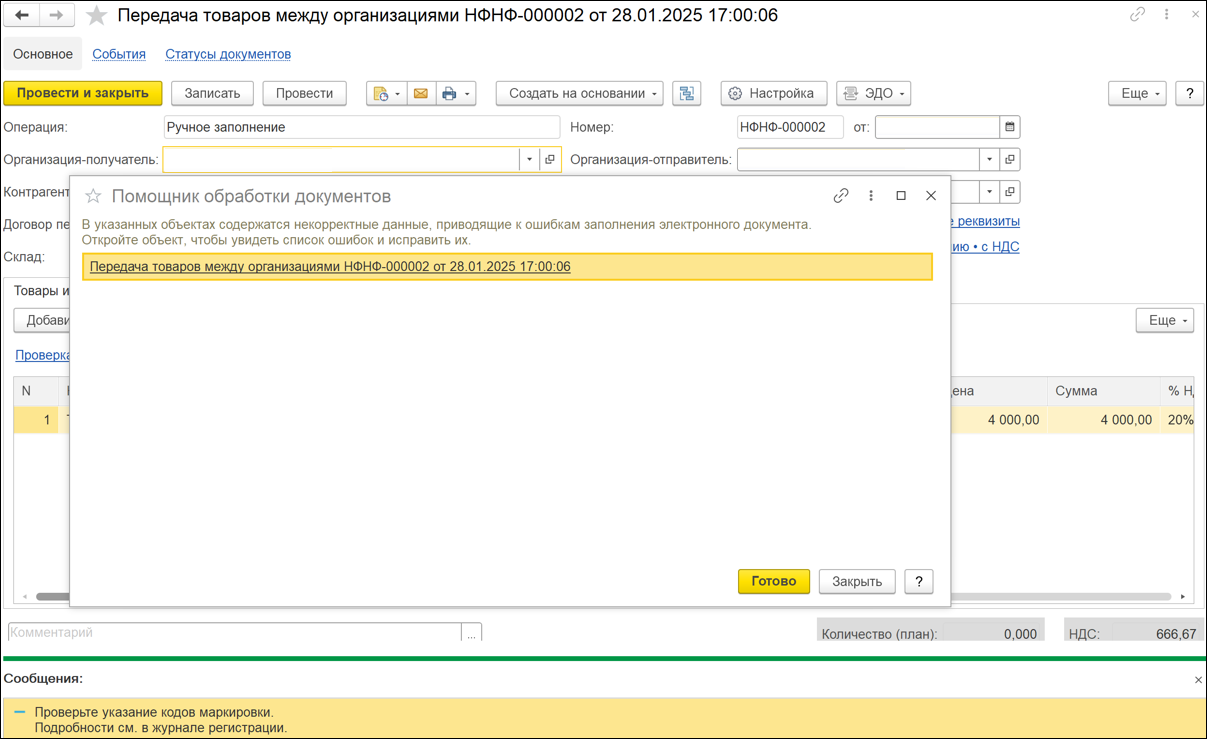Star the Помощник обработки документов dialog

tap(93, 196)
